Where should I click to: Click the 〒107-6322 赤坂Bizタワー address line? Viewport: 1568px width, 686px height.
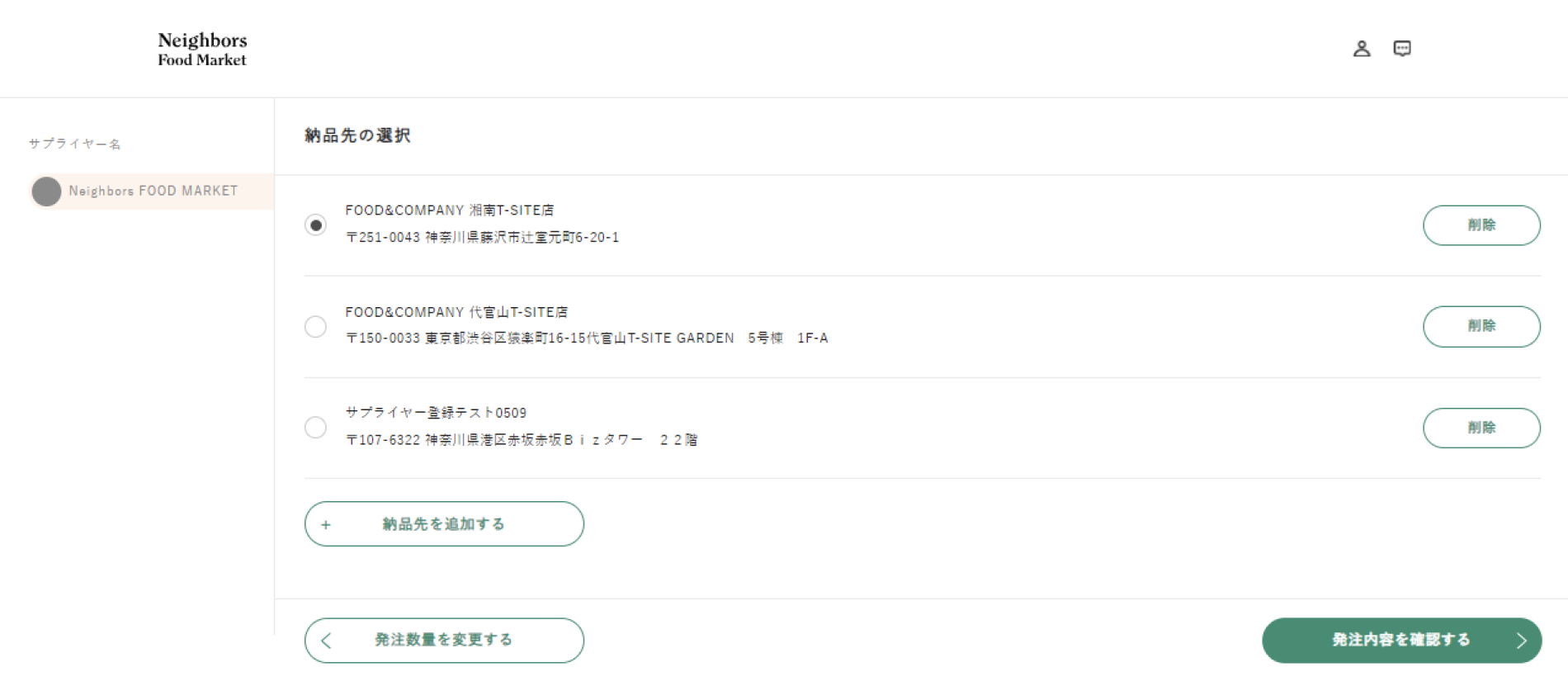522,440
